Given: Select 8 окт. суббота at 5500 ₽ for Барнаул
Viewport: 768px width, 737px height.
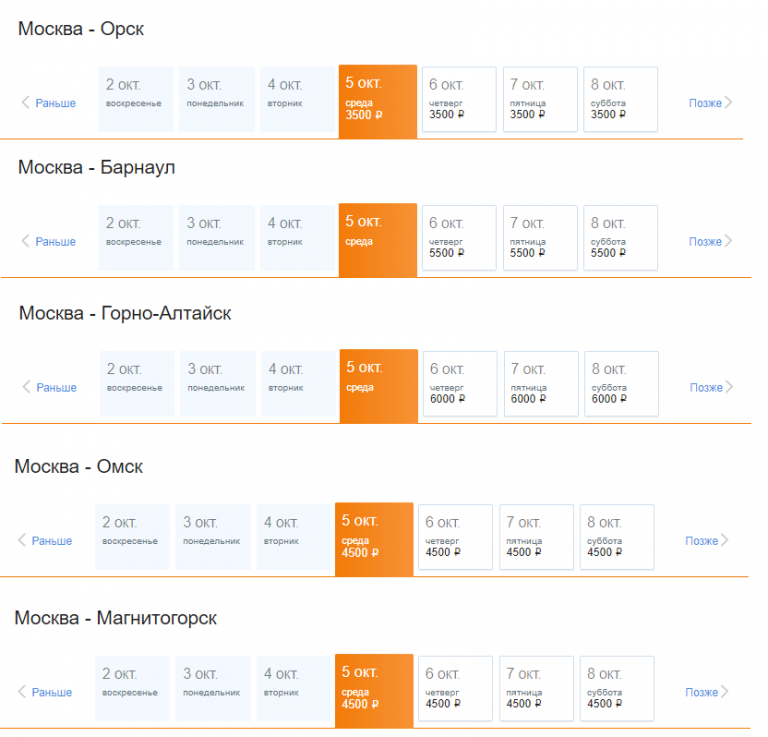Looking at the screenshot, I should pos(620,238).
